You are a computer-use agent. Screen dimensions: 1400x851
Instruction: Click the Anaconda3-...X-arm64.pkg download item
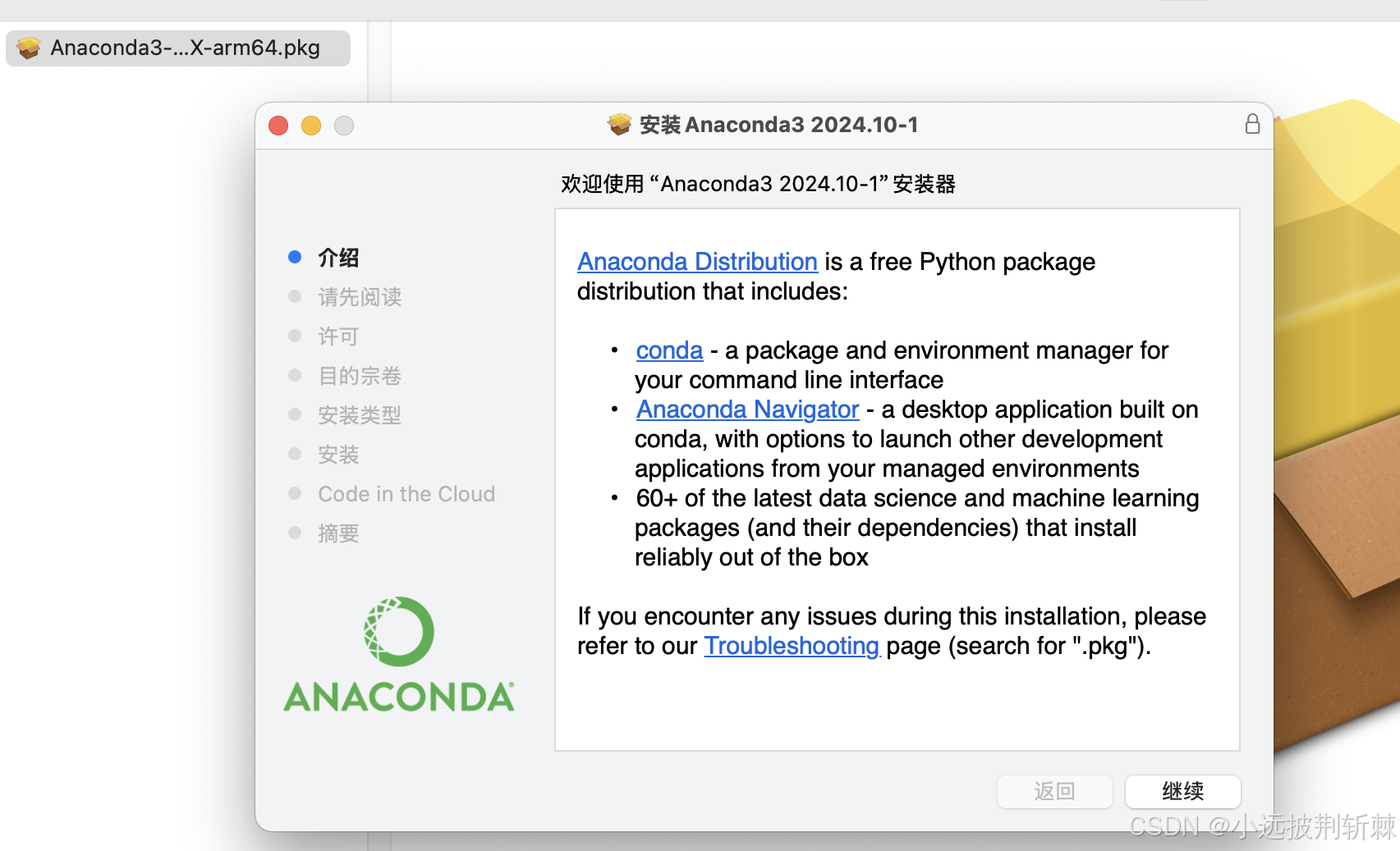(x=178, y=48)
